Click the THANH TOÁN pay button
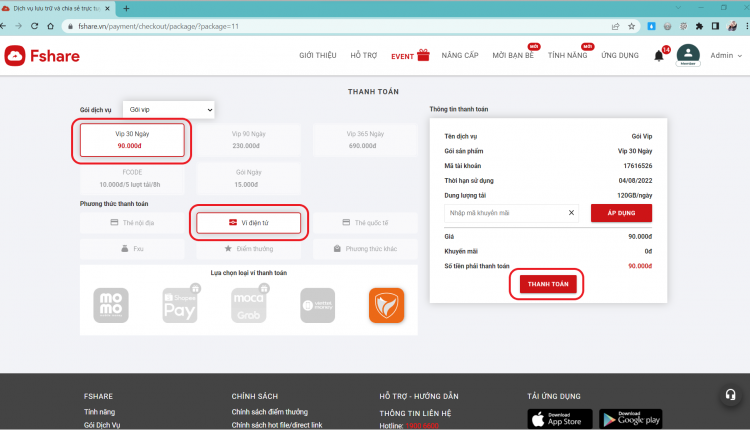The height and width of the screenshot is (430, 750). 548,284
